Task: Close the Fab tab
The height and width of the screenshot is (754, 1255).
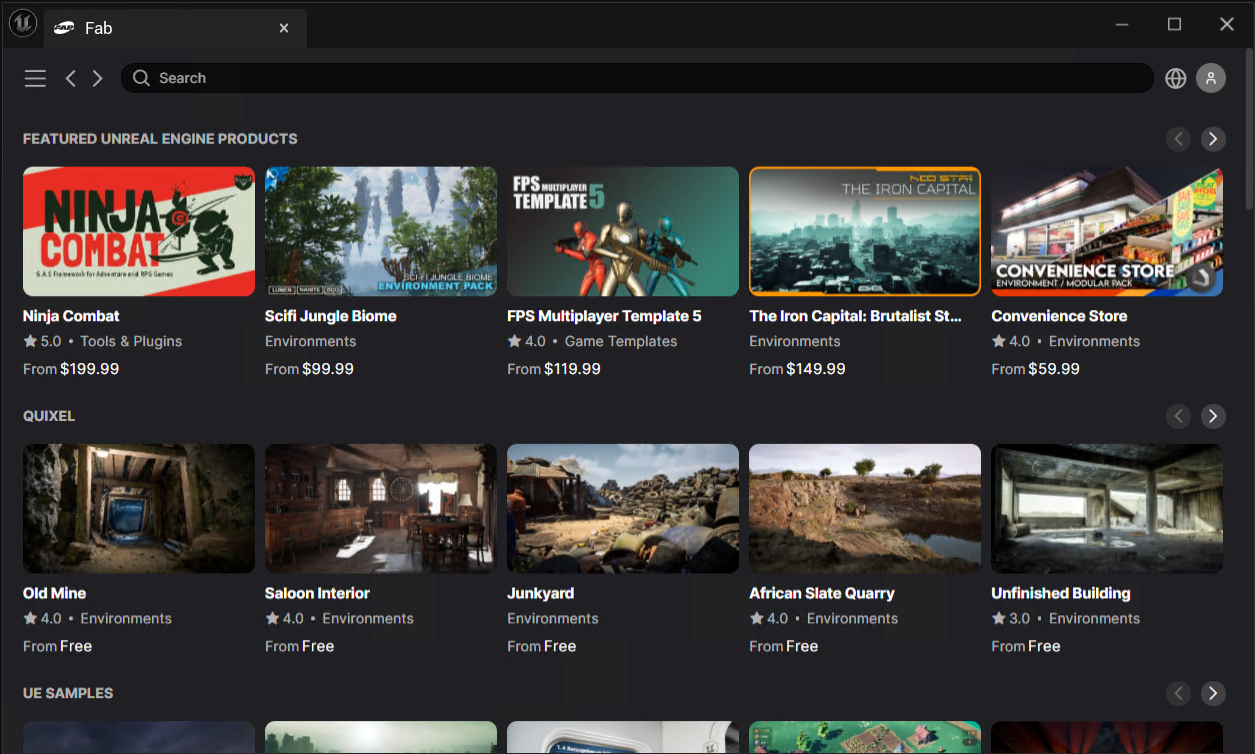Action: click(x=284, y=28)
